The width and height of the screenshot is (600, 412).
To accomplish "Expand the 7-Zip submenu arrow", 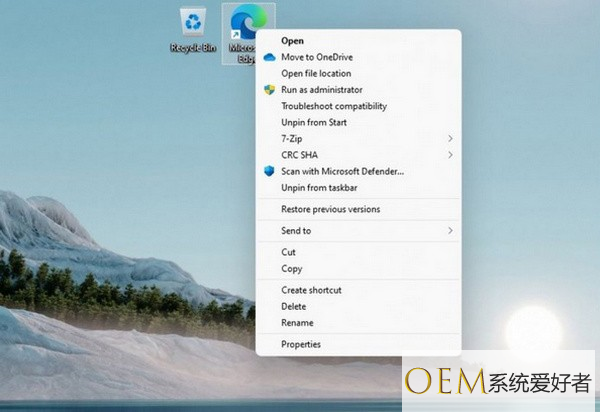I will point(450,138).
